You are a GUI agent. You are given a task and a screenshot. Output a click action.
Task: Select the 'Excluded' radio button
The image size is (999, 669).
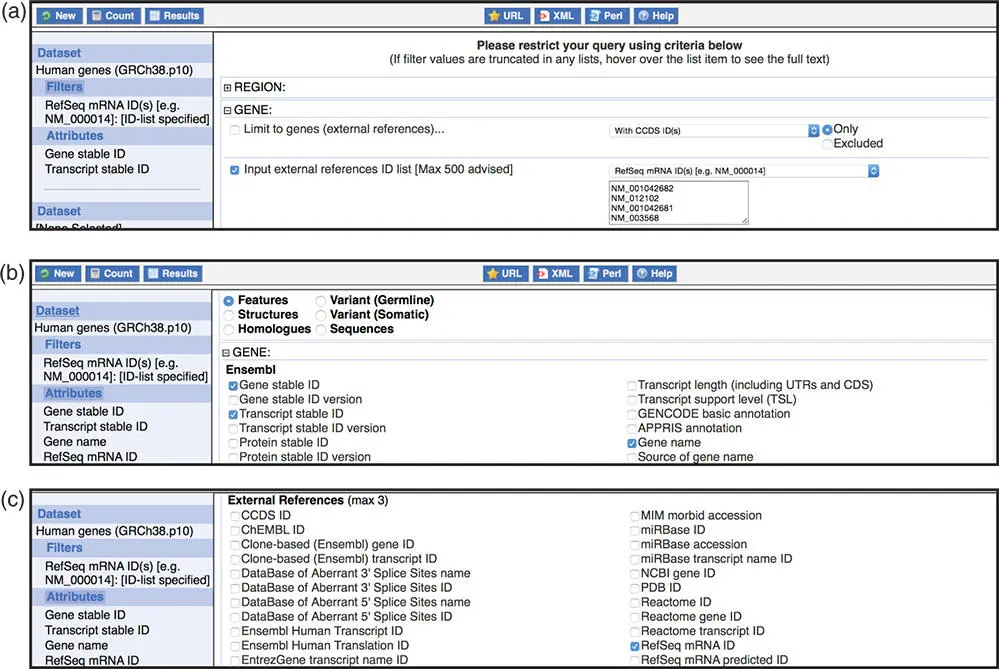pyautogui.click(x=827, y=144)
